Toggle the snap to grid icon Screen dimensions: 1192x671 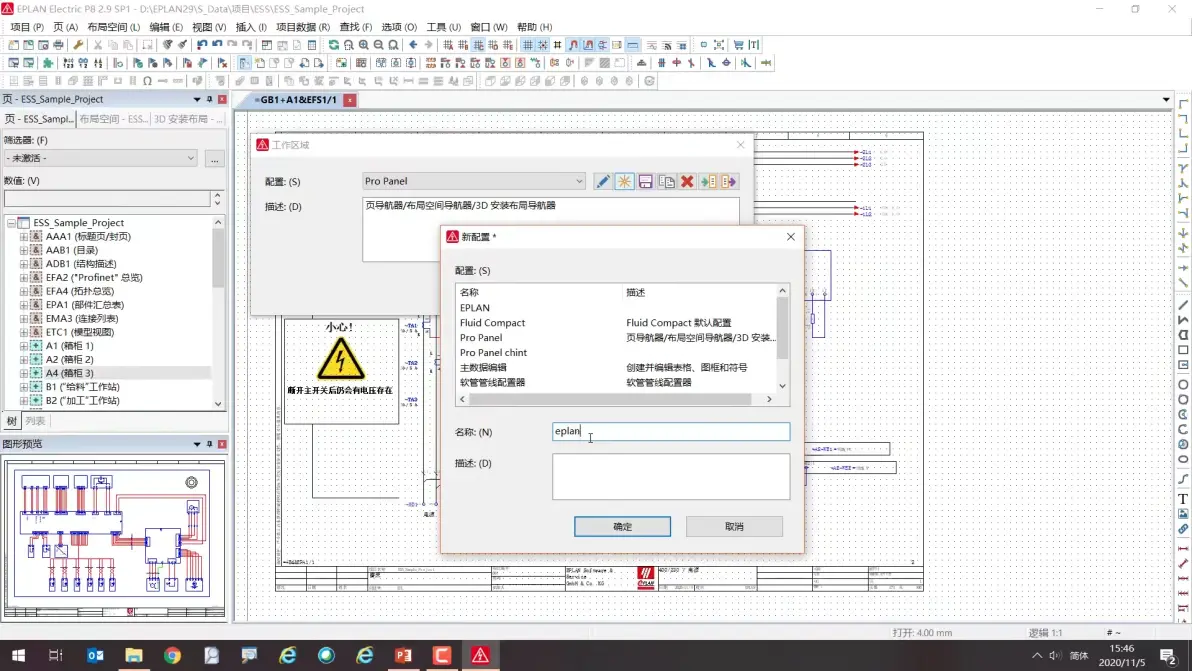click(543, 45)
